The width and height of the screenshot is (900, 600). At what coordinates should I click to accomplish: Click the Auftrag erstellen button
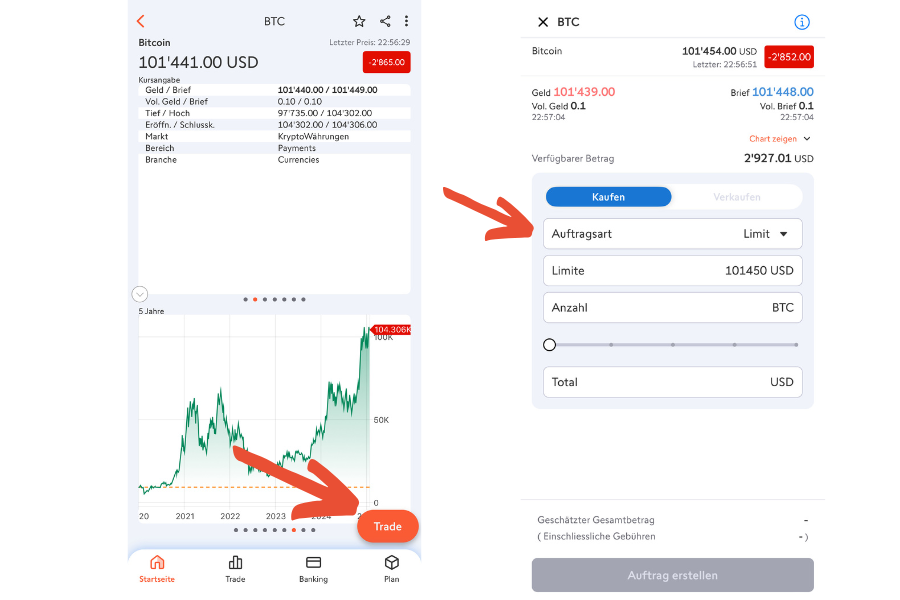tap(673, 575)
